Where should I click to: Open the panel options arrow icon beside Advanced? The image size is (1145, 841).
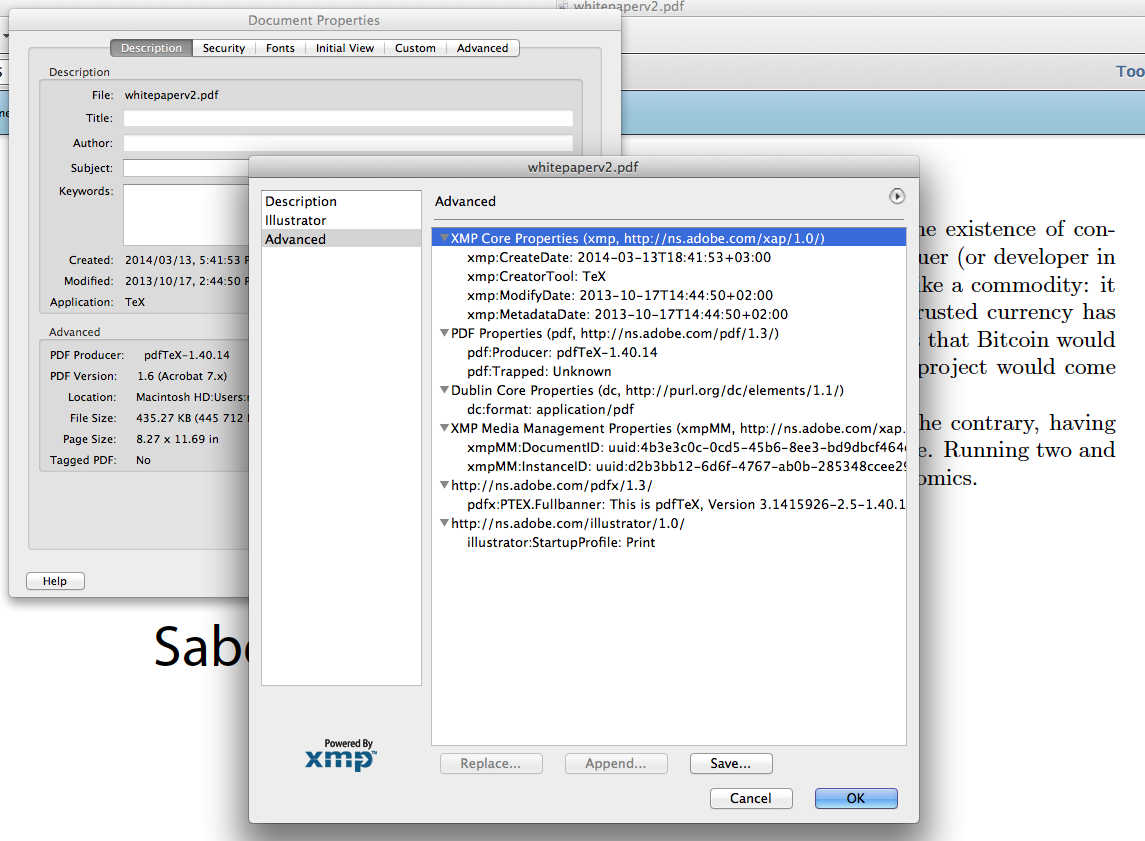pos(897,196)
